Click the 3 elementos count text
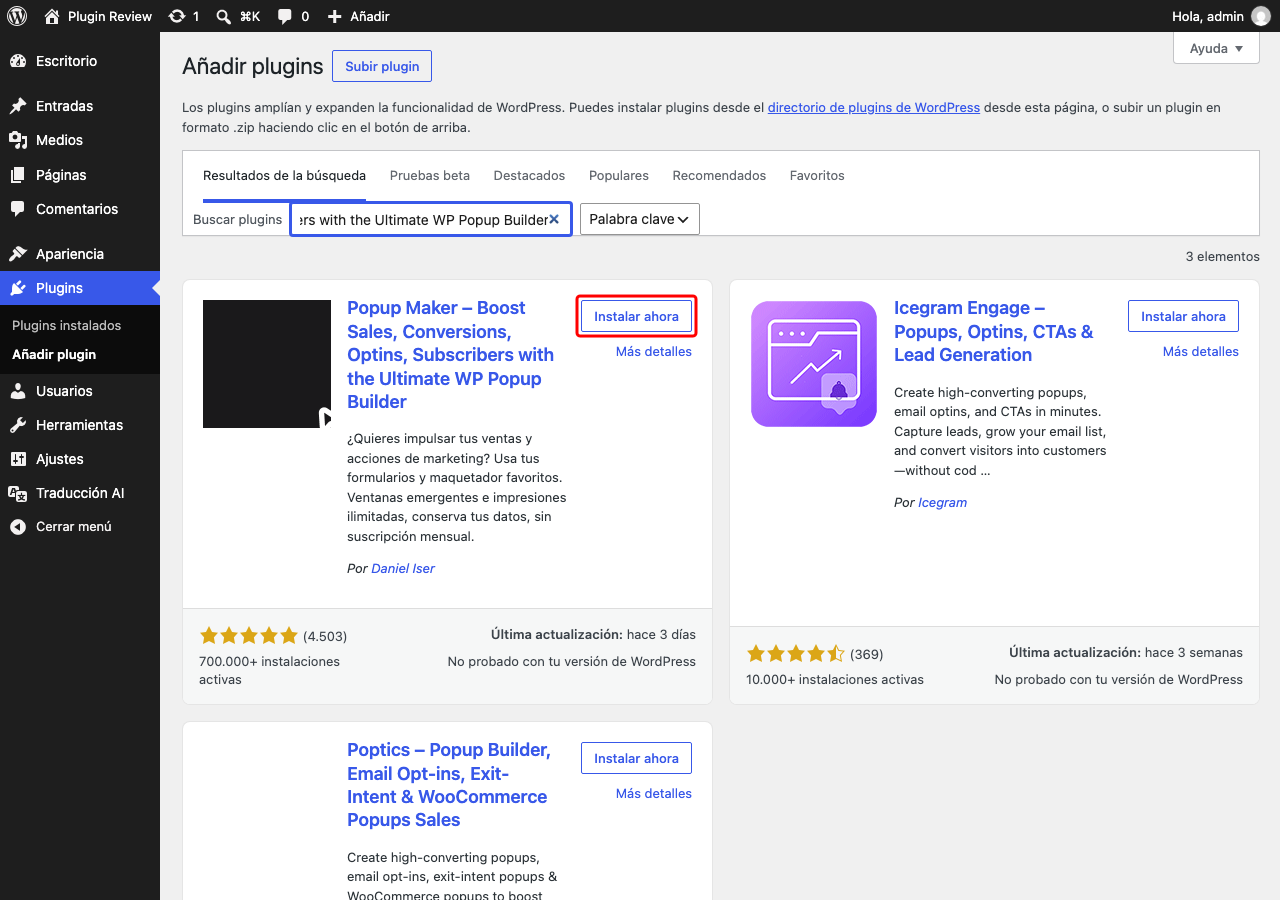1280x900 pixels. pyautogui.click(x=1223, y=256)
